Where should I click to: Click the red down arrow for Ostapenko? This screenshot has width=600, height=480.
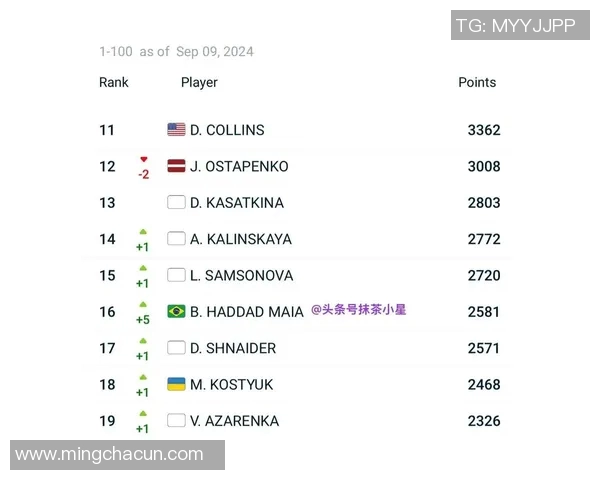tap(143, 159)
